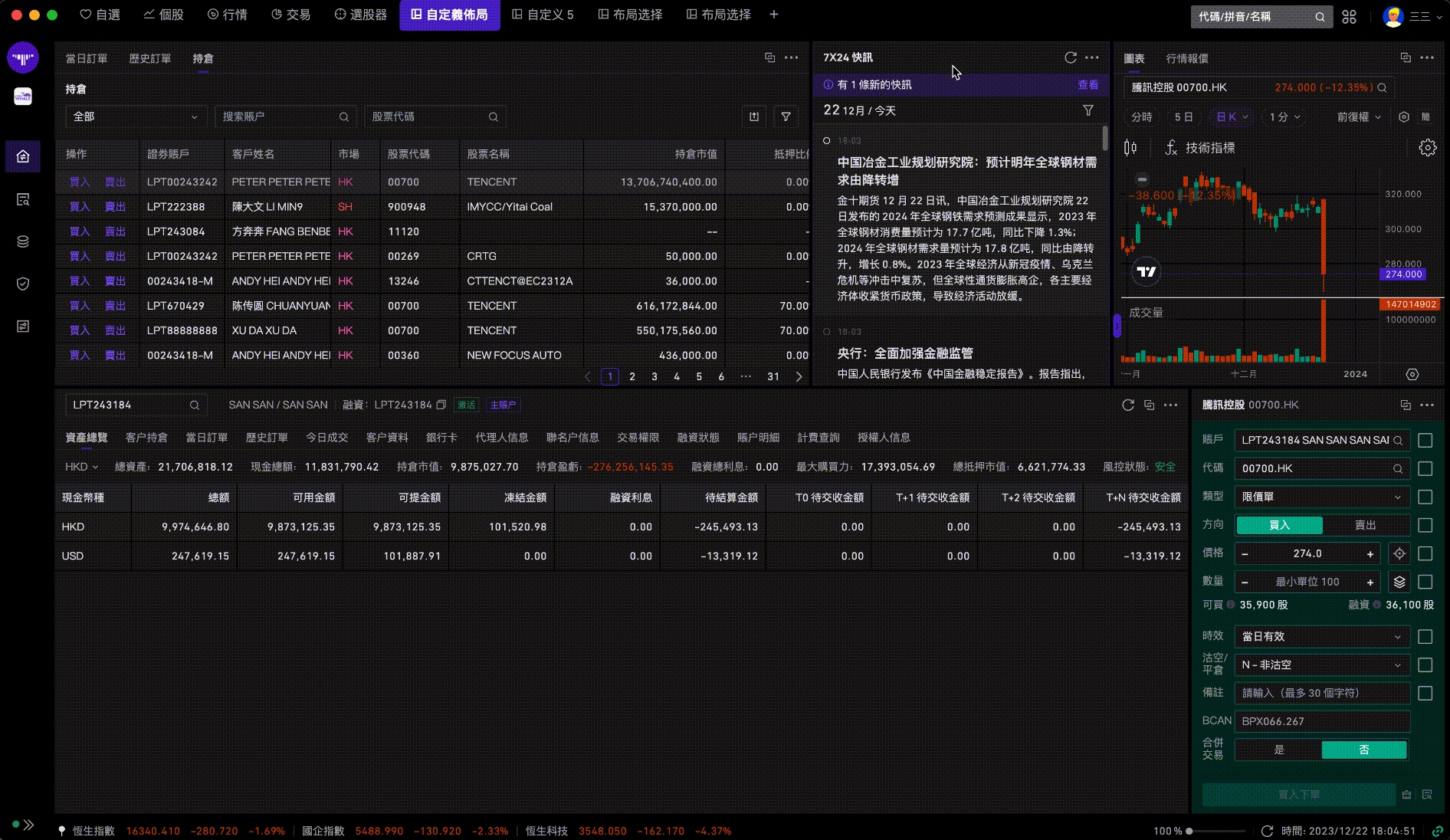
Task: Open the 前復權 adjustment dropdown
Action: click(x=1359, y=117)
